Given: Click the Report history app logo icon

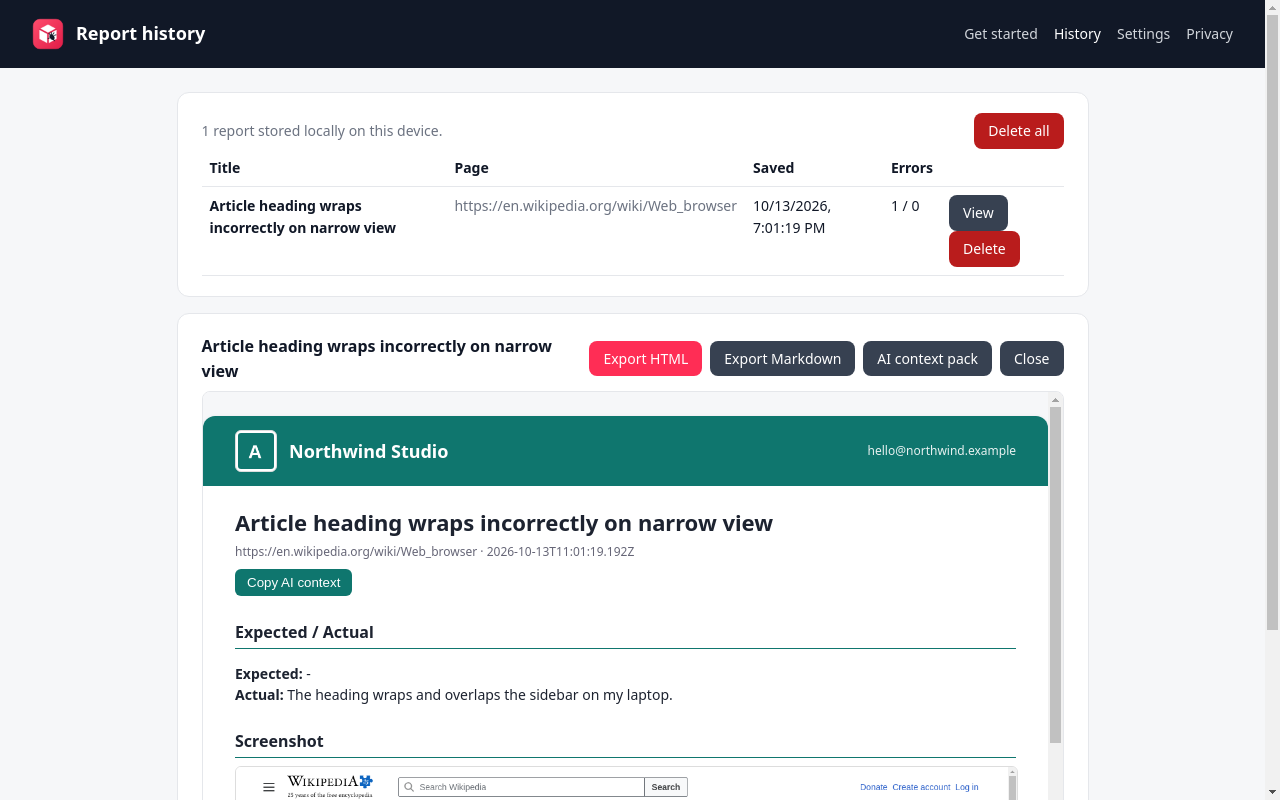Looking at the screenshot, I should (48, 34).
